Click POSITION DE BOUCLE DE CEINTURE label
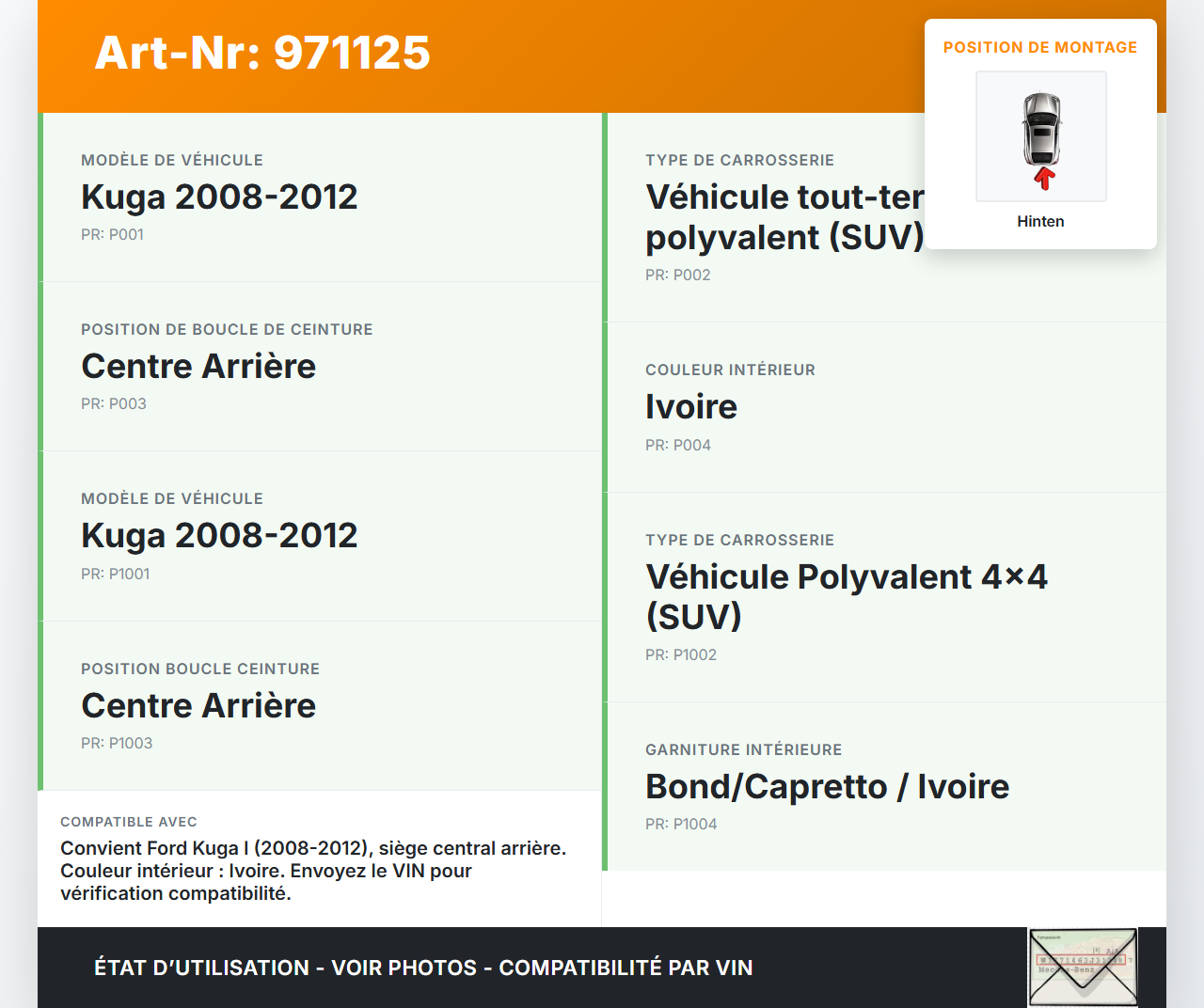The image size is (1204, 1008). [227, 329]
